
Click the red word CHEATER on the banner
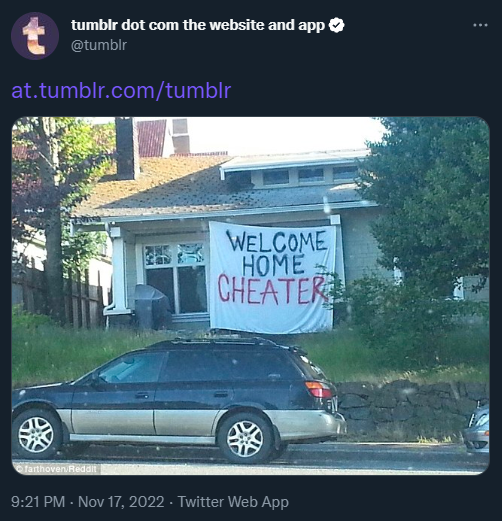[x=272, y=289]
